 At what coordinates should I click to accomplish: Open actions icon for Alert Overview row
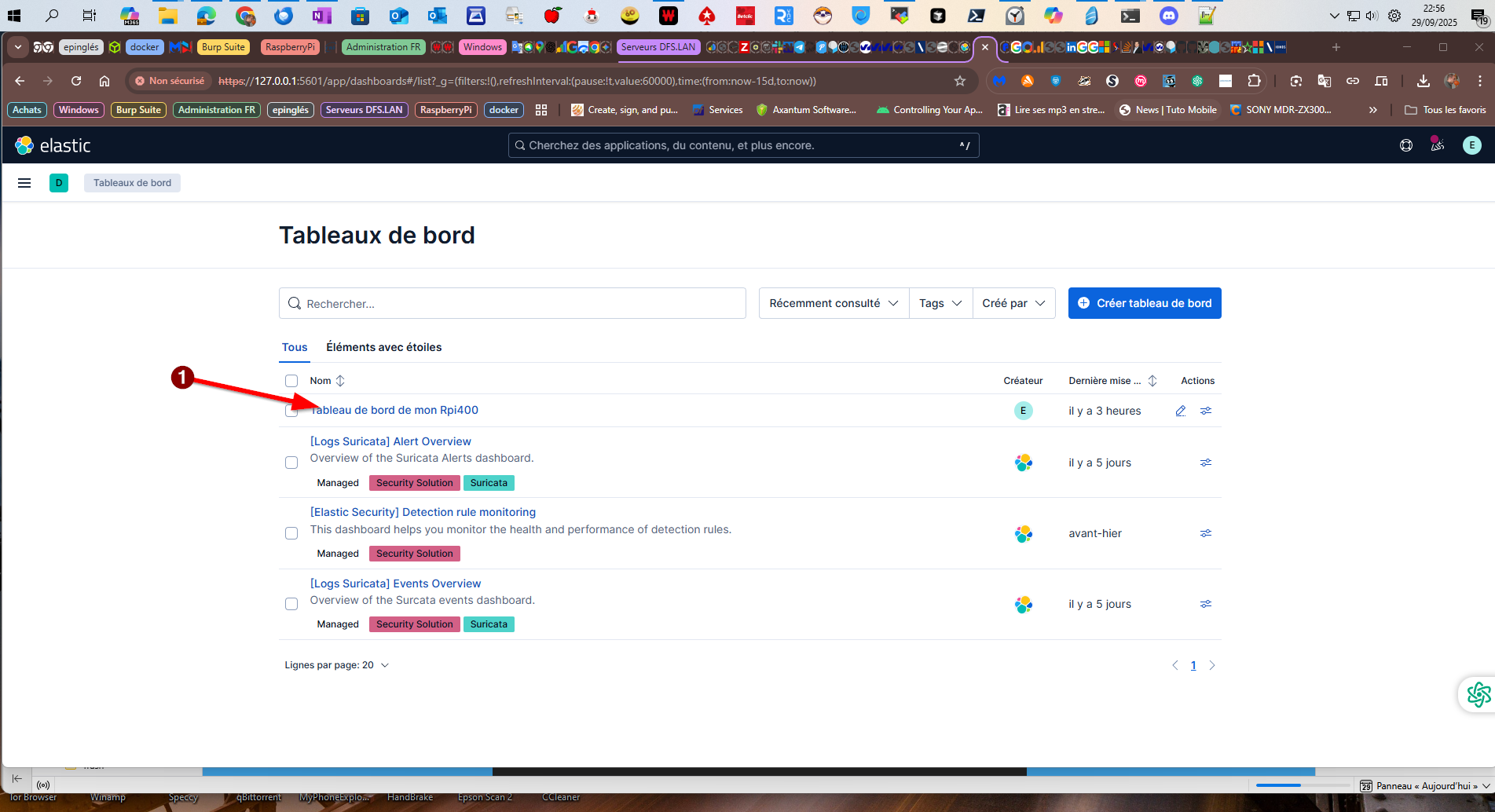1205,463
